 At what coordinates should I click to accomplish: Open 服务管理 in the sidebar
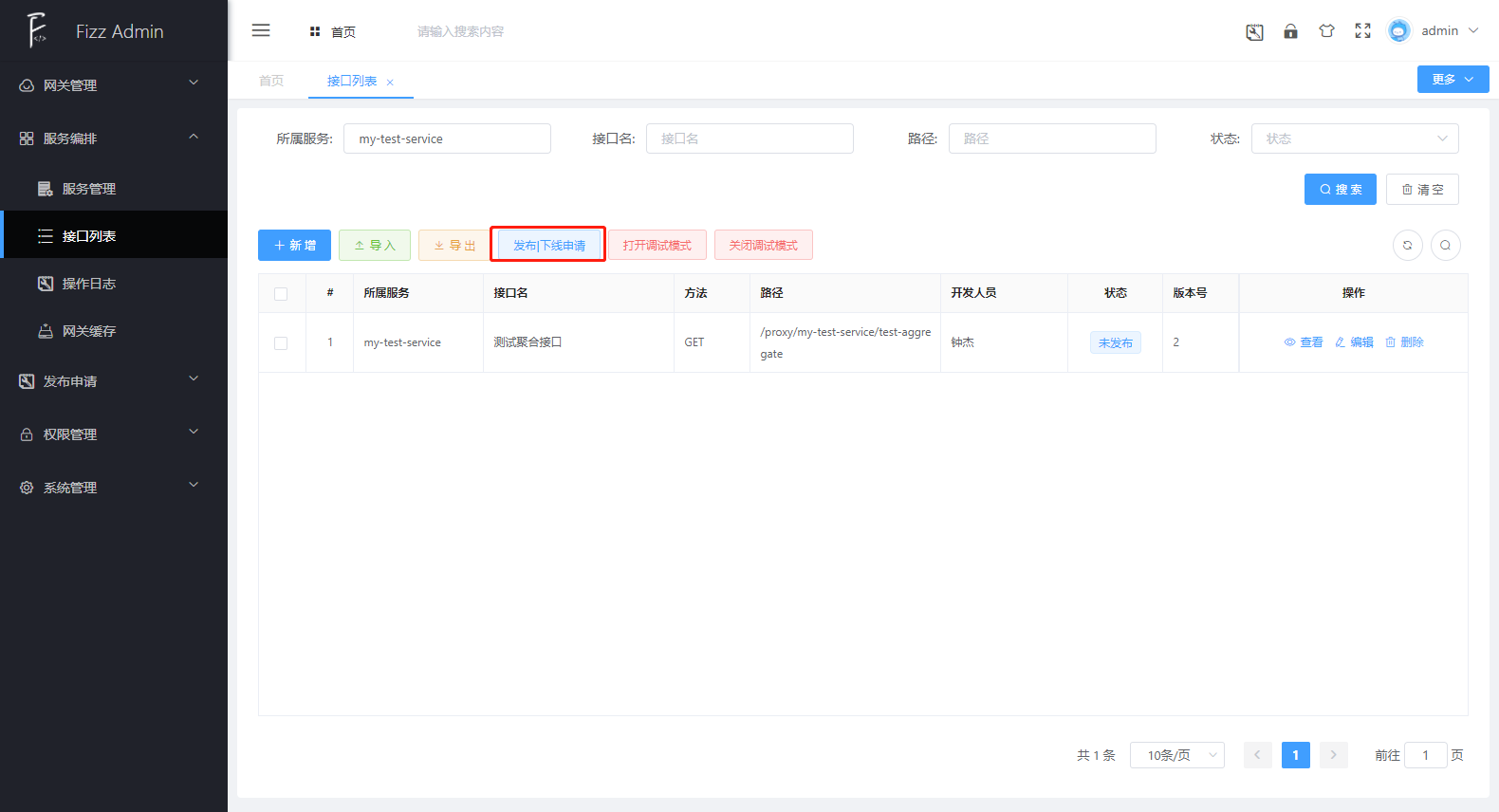point(89,189)
